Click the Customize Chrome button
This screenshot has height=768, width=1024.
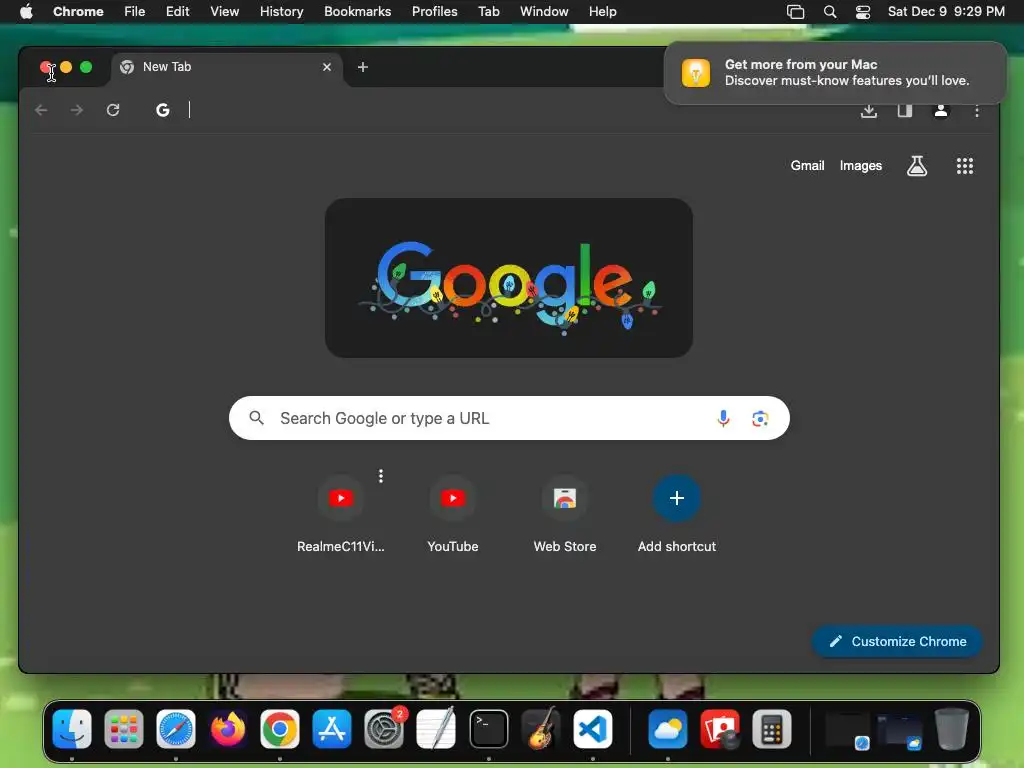[x=897, y=641]
